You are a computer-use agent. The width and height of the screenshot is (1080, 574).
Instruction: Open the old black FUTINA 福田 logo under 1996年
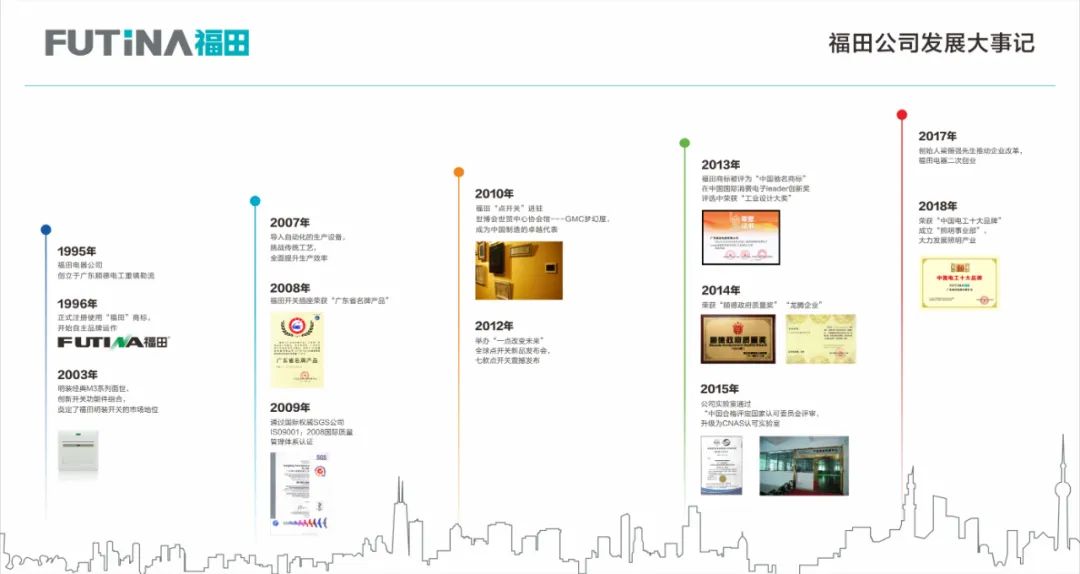(x=113, y=342)
